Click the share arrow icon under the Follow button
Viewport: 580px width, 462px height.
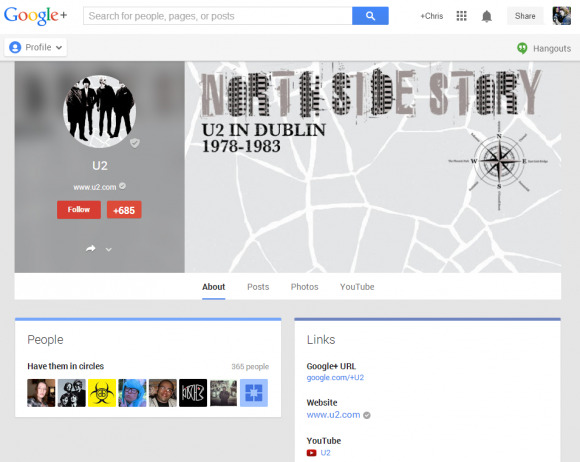91,249
